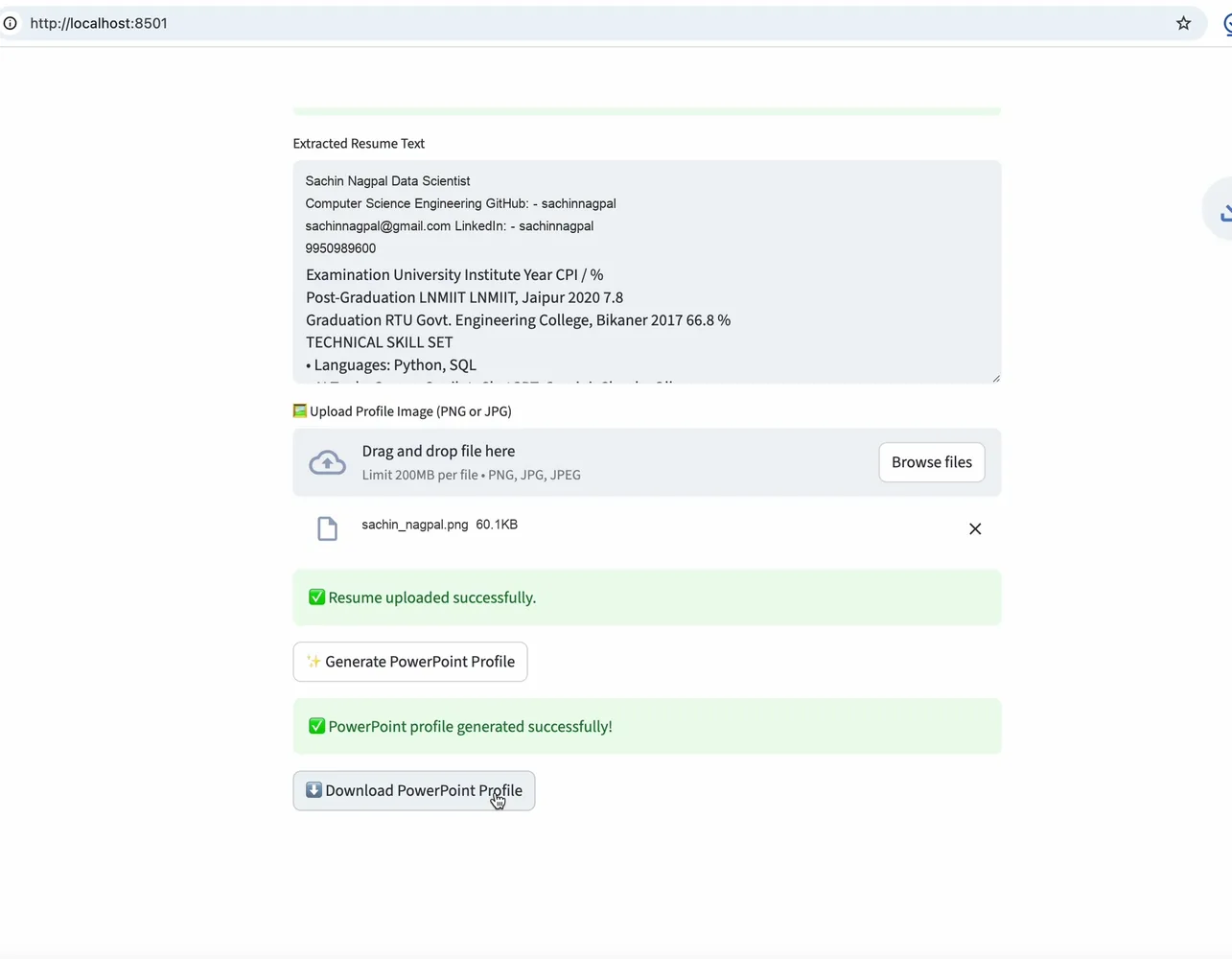Click the 'Sachin Nagpal Data Scientist' line
1232x959 pixels.
point(387,181)
